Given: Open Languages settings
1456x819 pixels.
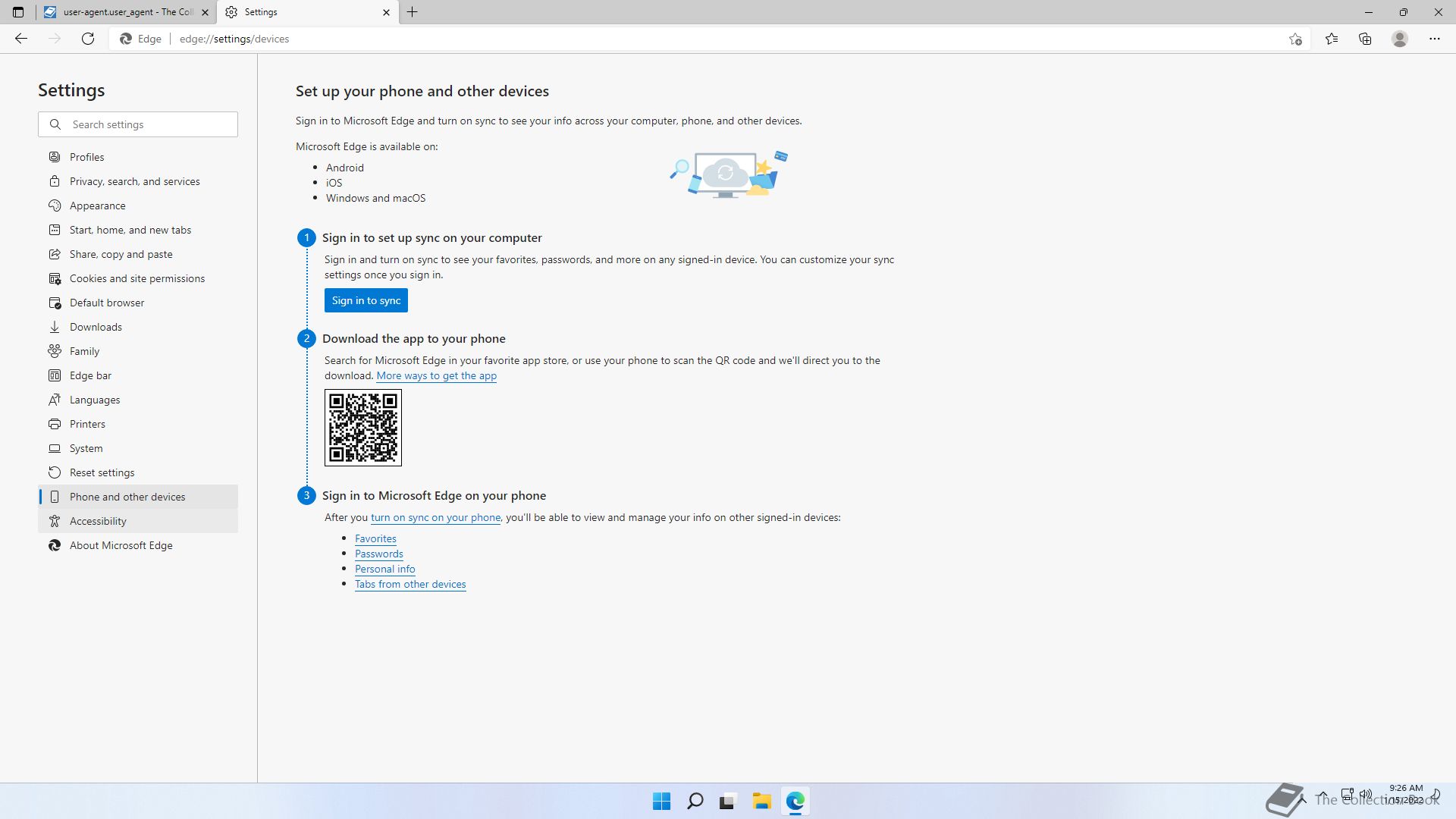Looking at the screenshot, I should 138,400.
